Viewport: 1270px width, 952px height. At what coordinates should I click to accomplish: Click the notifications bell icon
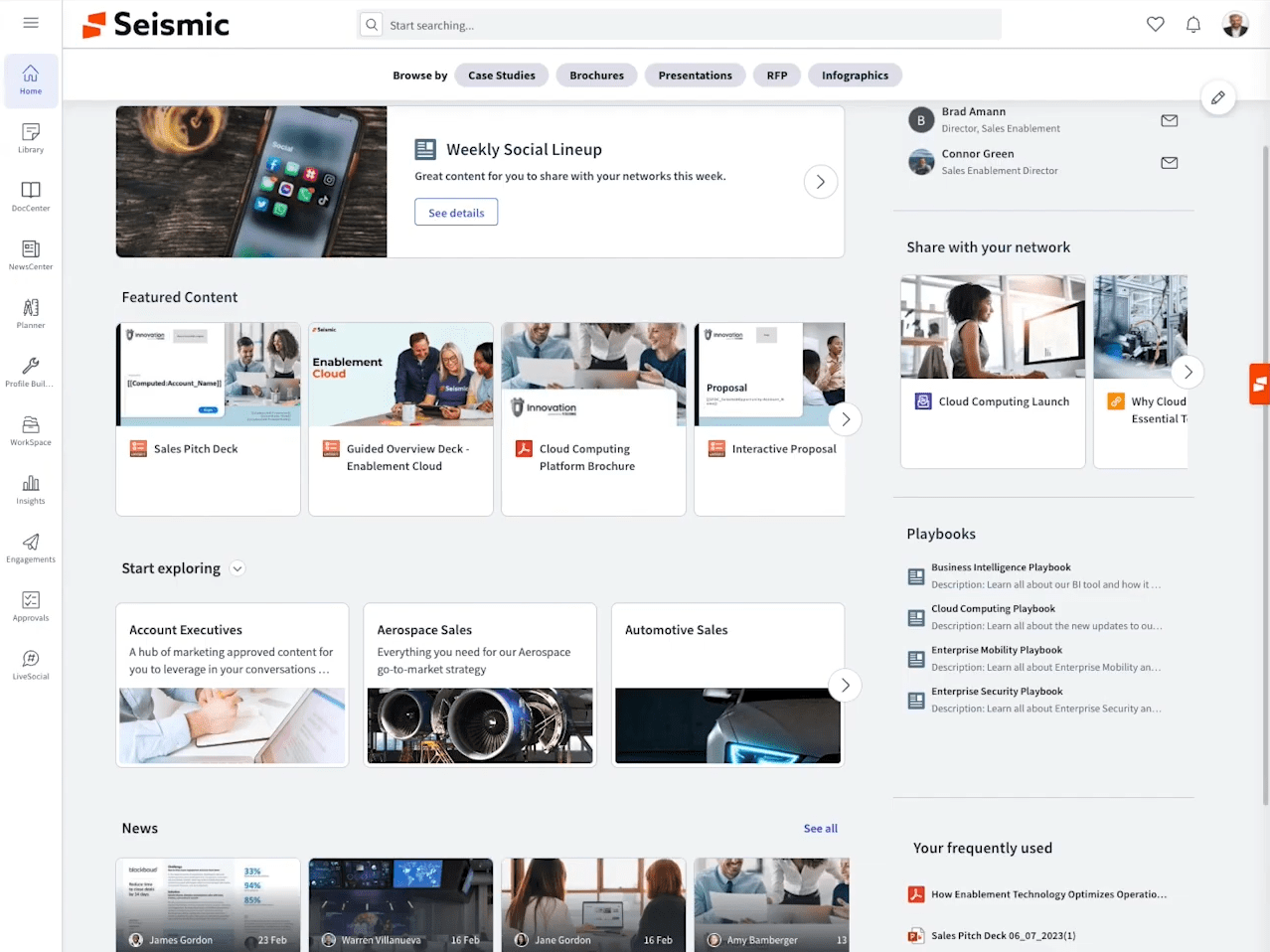coord(1193,25)
